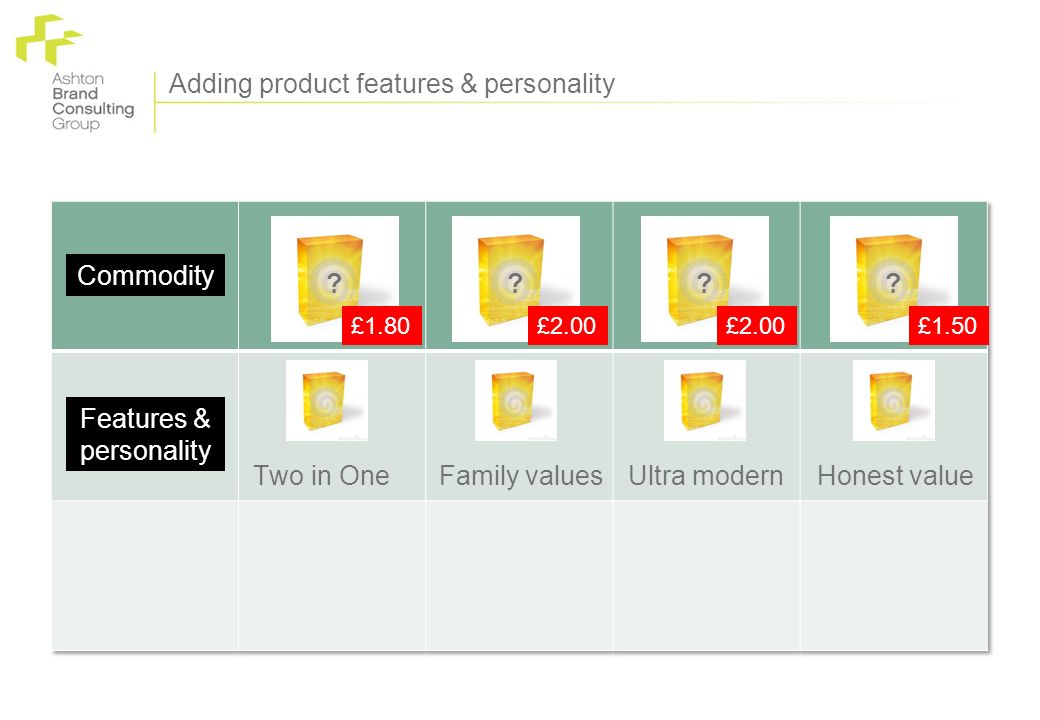Select the Features & personality label
This screenshot has width=1040, height=720.
[x=145, y=434]
